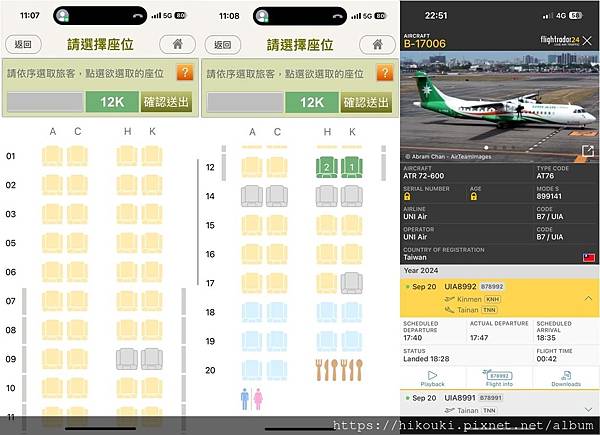Select seat 08H
600x435 pixels.
click(127, 330)
